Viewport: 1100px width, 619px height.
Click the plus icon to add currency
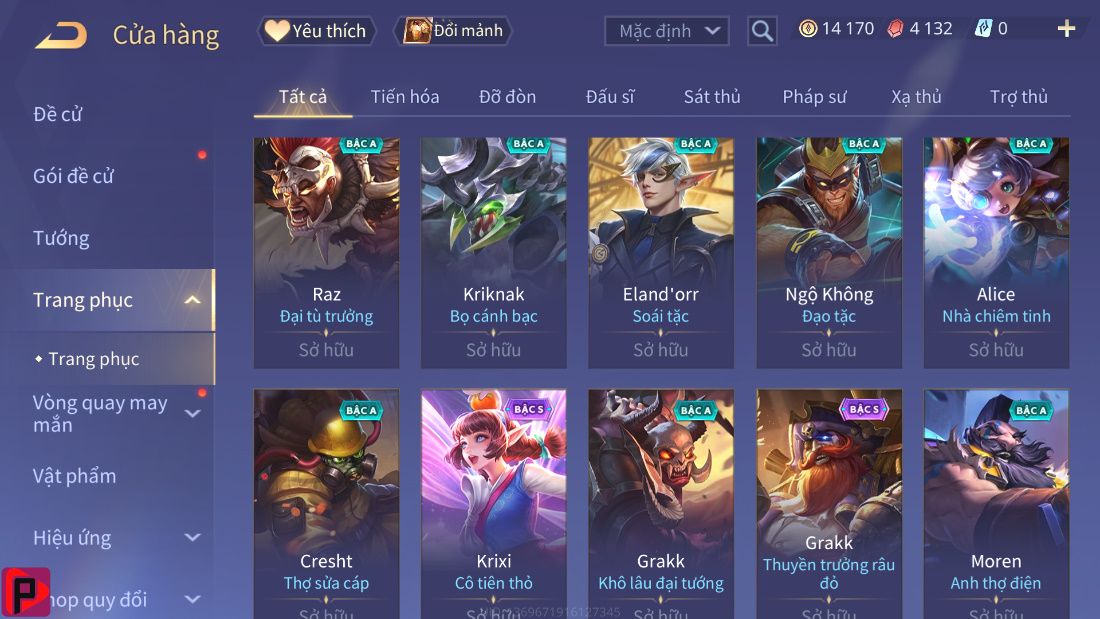[1066, 28]
